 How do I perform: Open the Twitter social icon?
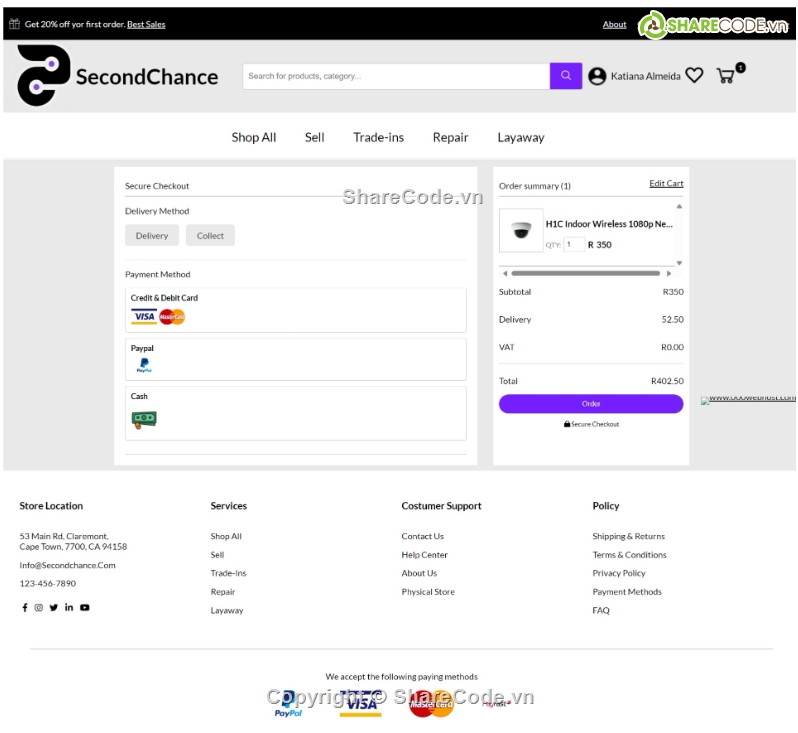pyautogui.click(x=53, y=607)
